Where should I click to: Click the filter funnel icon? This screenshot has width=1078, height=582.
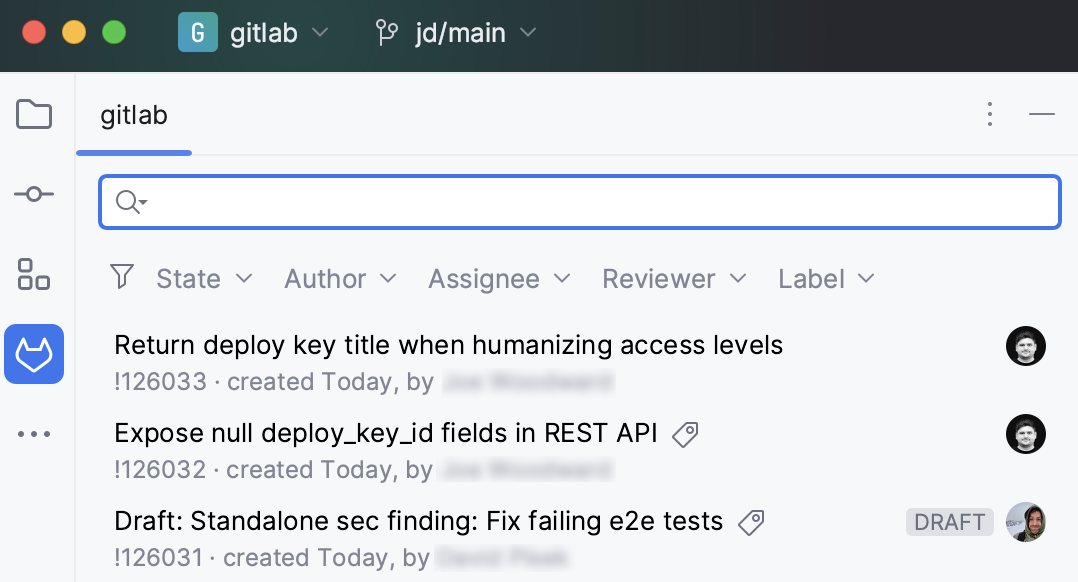point(121,278)
